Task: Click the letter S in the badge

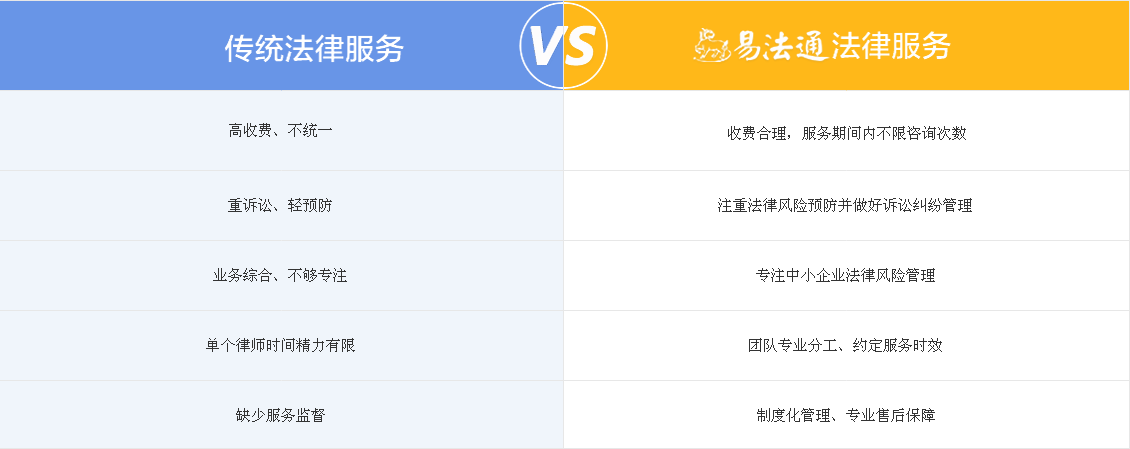Action: pyautogui.click(x=580, y=47)
